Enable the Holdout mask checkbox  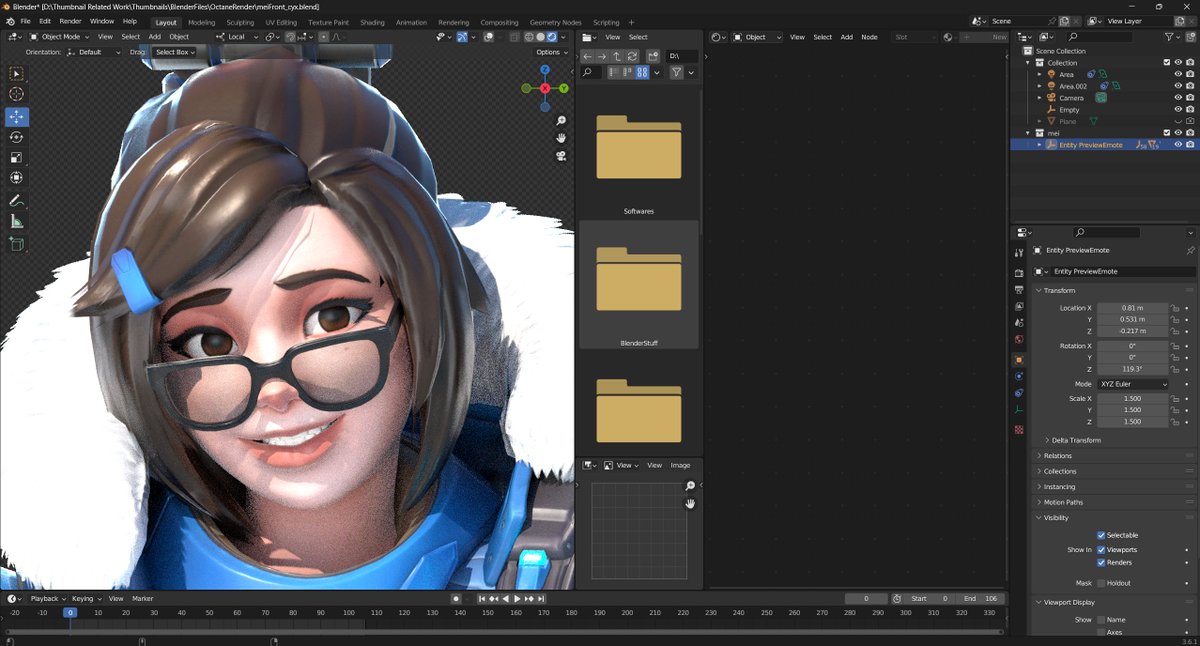click(1101, 583)
